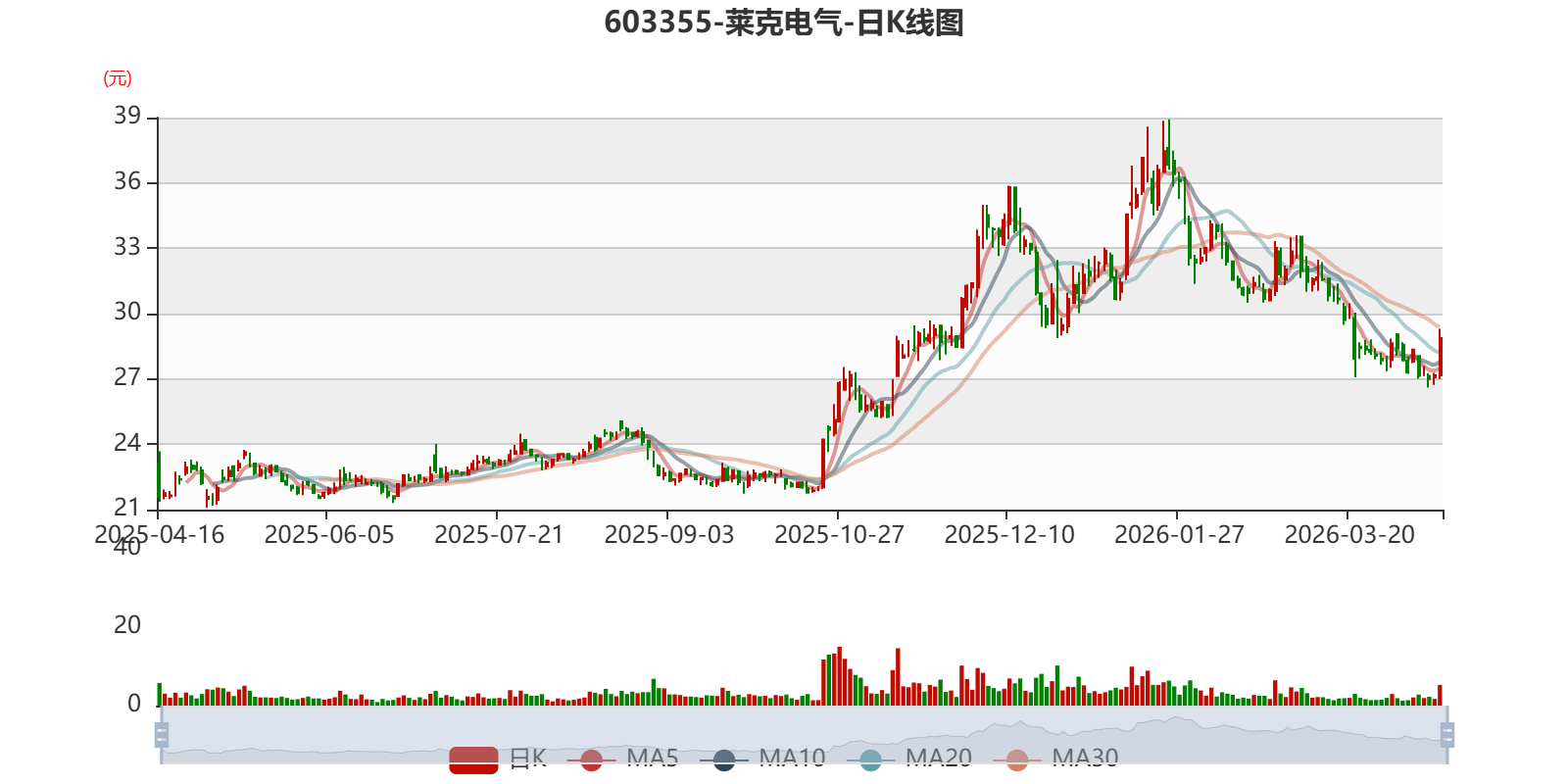This screenshot has height=784, width=1568.
Task: Click the 2025-04-16 date axis label
Action: [x=160, y=535]
